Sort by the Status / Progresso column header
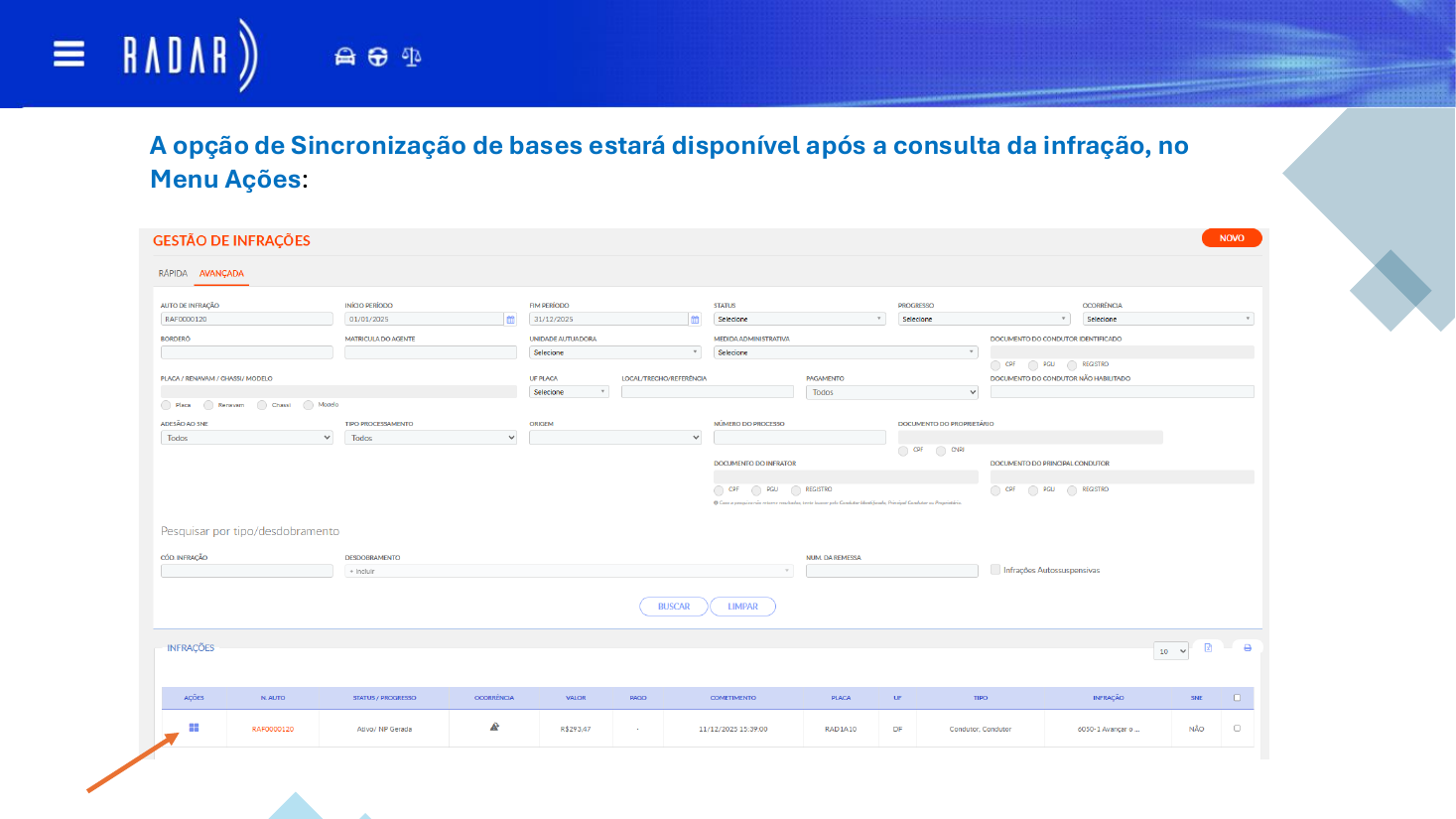Screen dimensions: 1456x819 click(384, 698)
